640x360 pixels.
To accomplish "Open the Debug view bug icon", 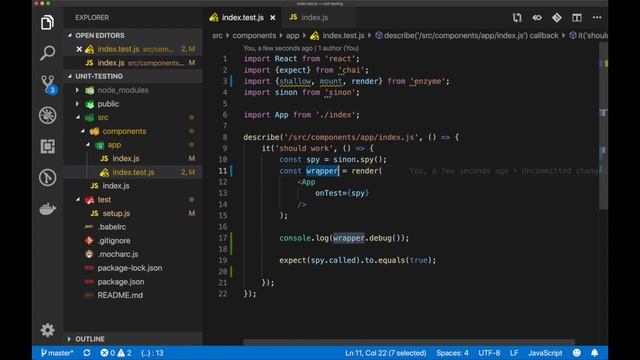I will click(x=47, y=116).
